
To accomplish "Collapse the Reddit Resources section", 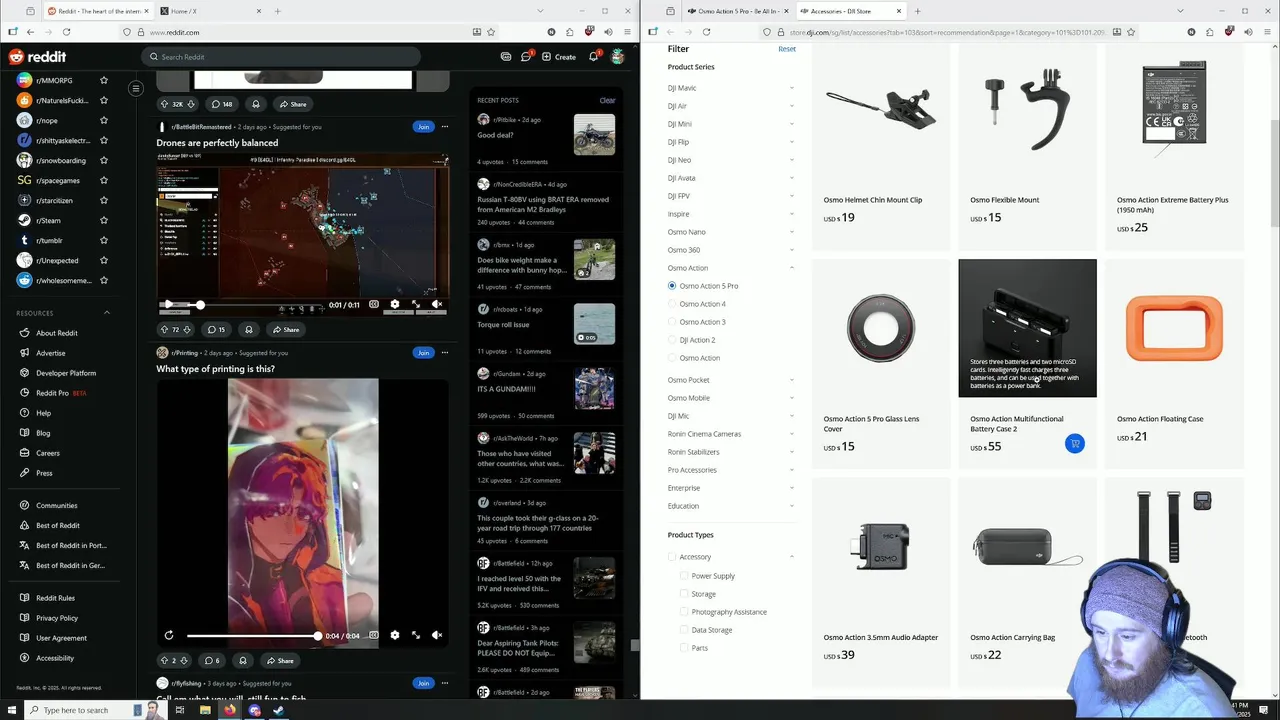I will 107,313.
